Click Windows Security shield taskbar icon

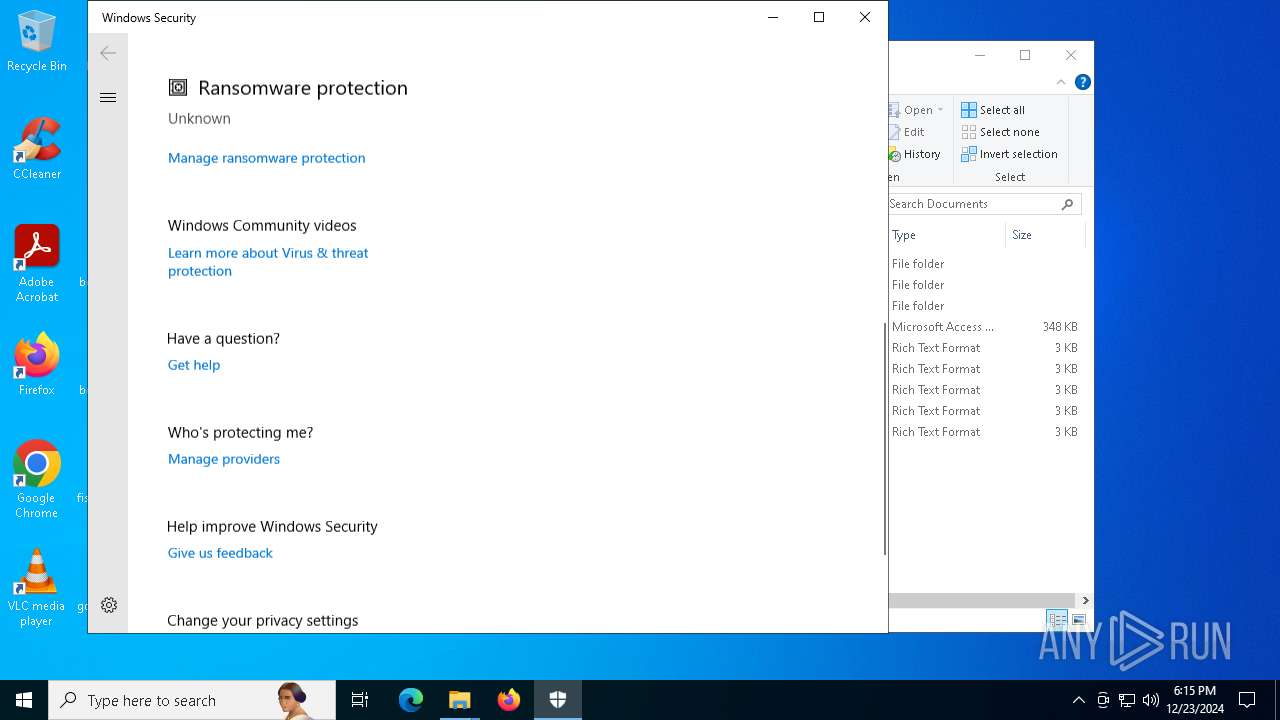558,700
